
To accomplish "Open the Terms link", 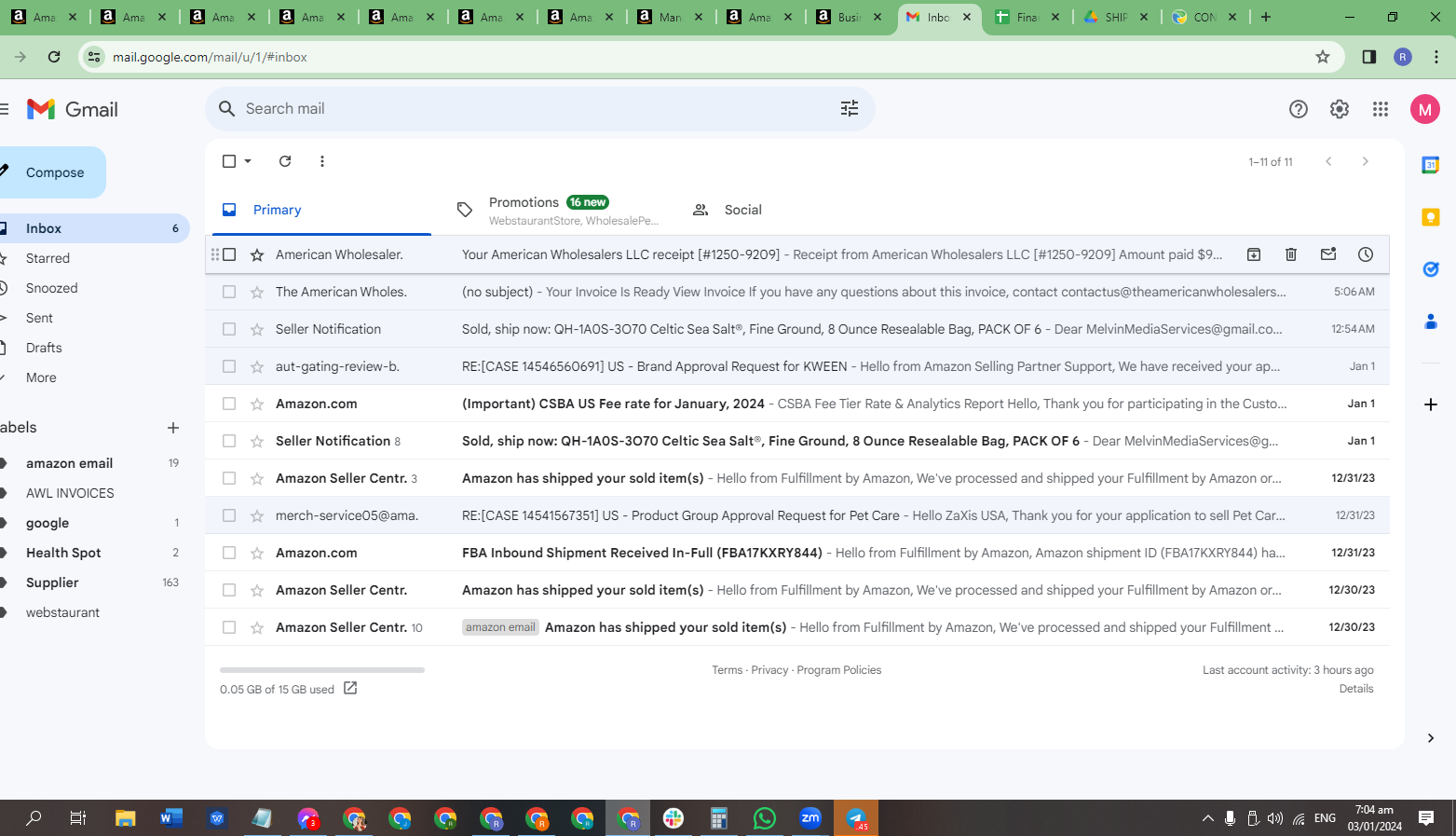I will (728, 670).
